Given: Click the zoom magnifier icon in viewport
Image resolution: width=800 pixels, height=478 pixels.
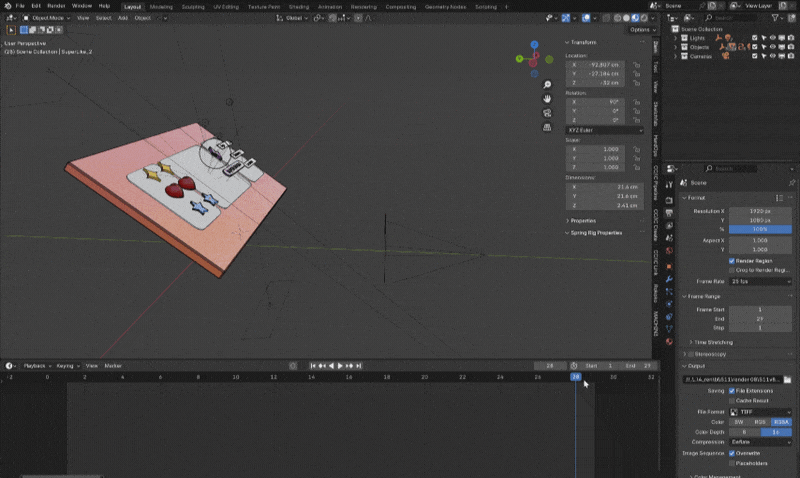Looking at the screenshot, I should pos(547,84).
